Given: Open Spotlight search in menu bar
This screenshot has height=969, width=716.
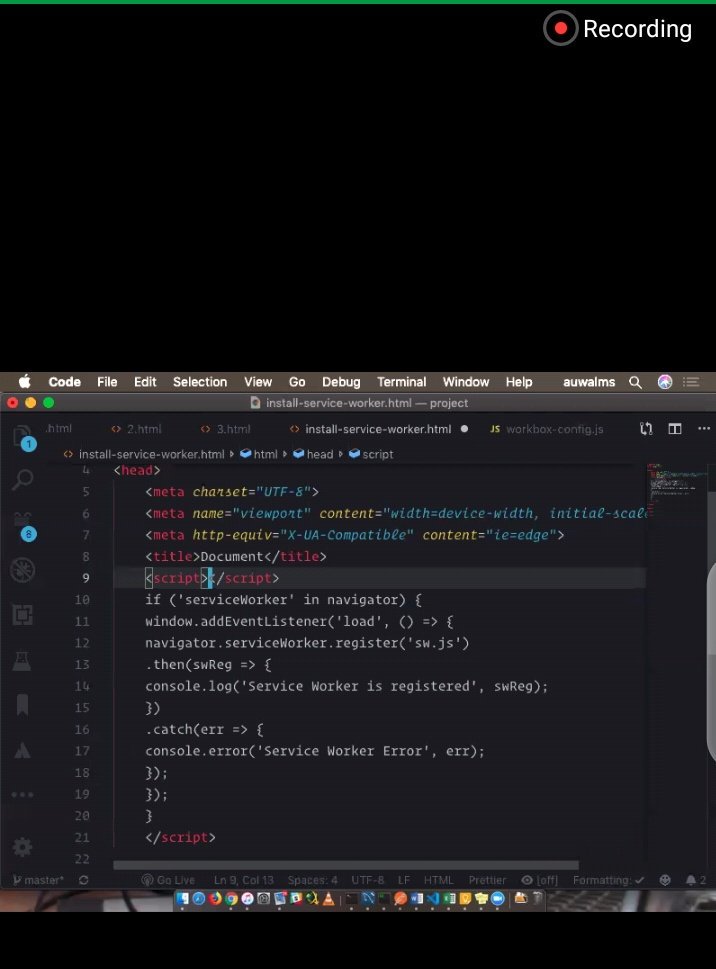Looking at the screenshot, I should pos(635,383).
